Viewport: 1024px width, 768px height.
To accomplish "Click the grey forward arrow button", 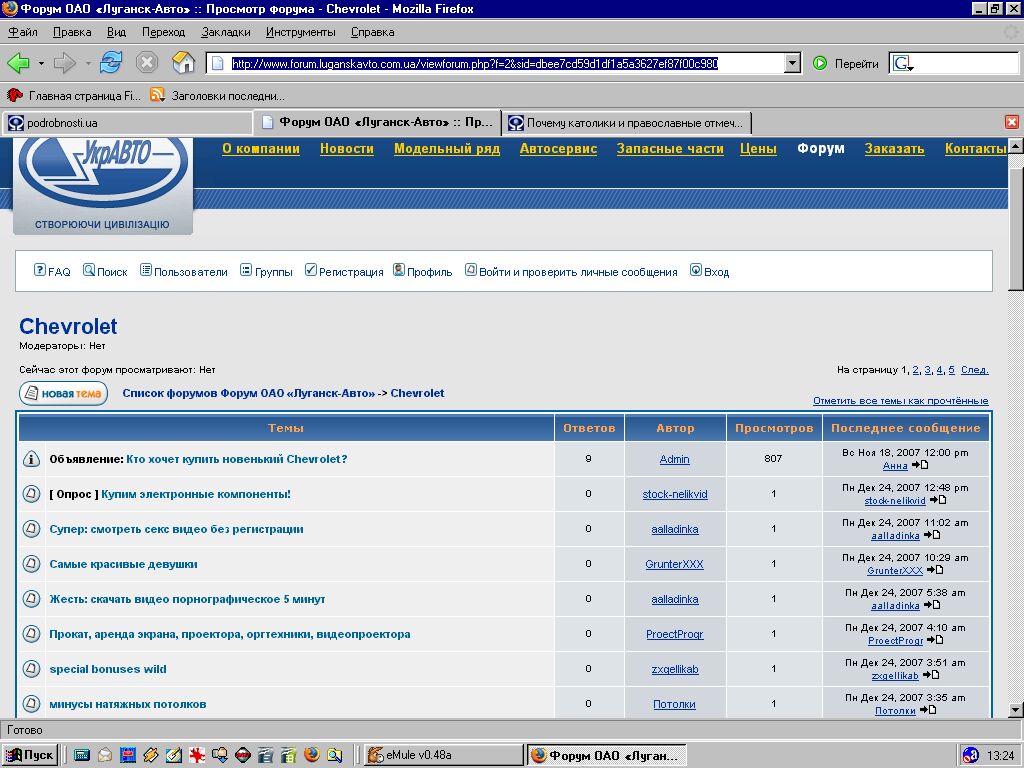I will 65,63.
